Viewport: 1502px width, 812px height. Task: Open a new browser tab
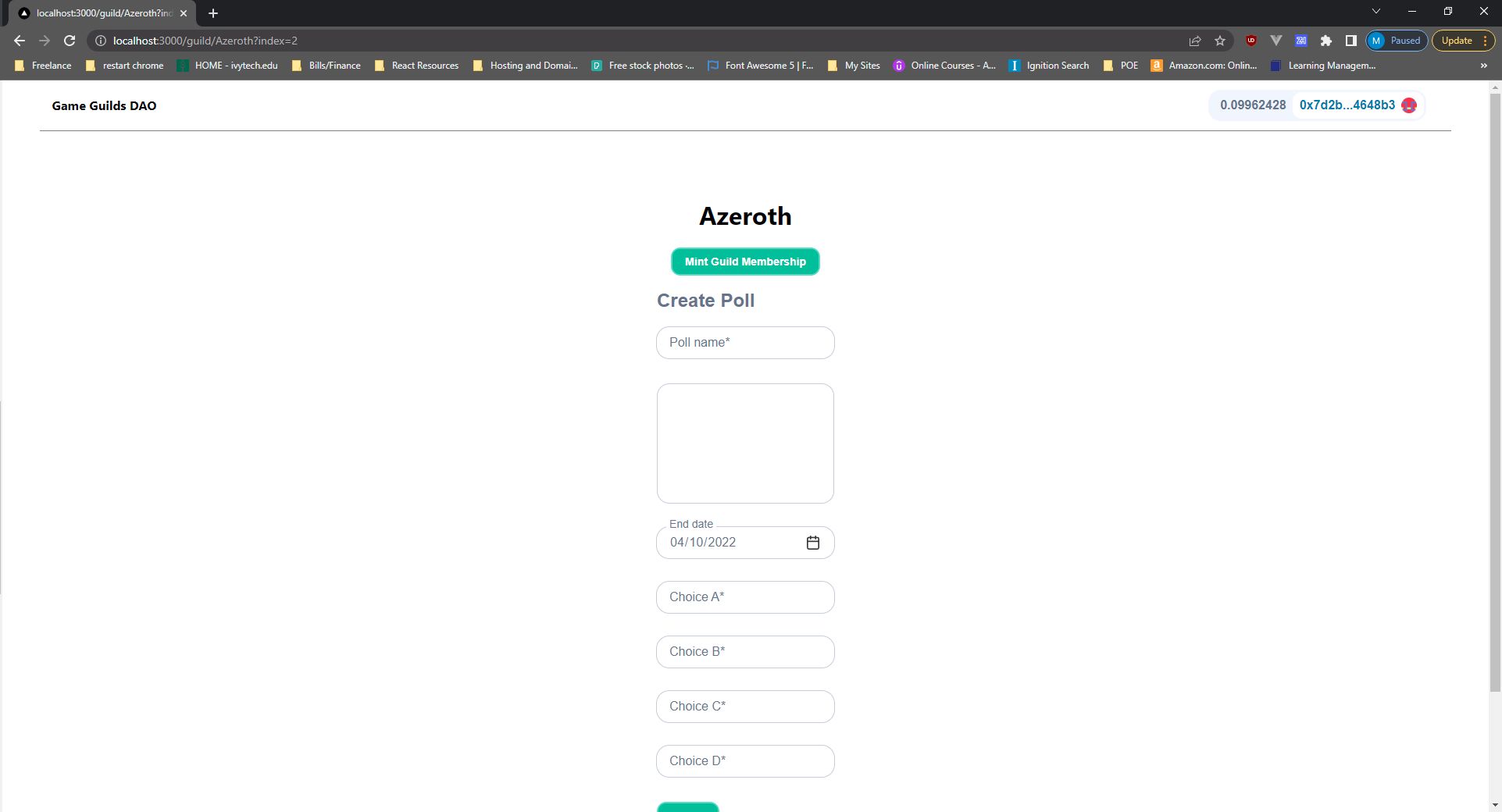pos(213,13)
